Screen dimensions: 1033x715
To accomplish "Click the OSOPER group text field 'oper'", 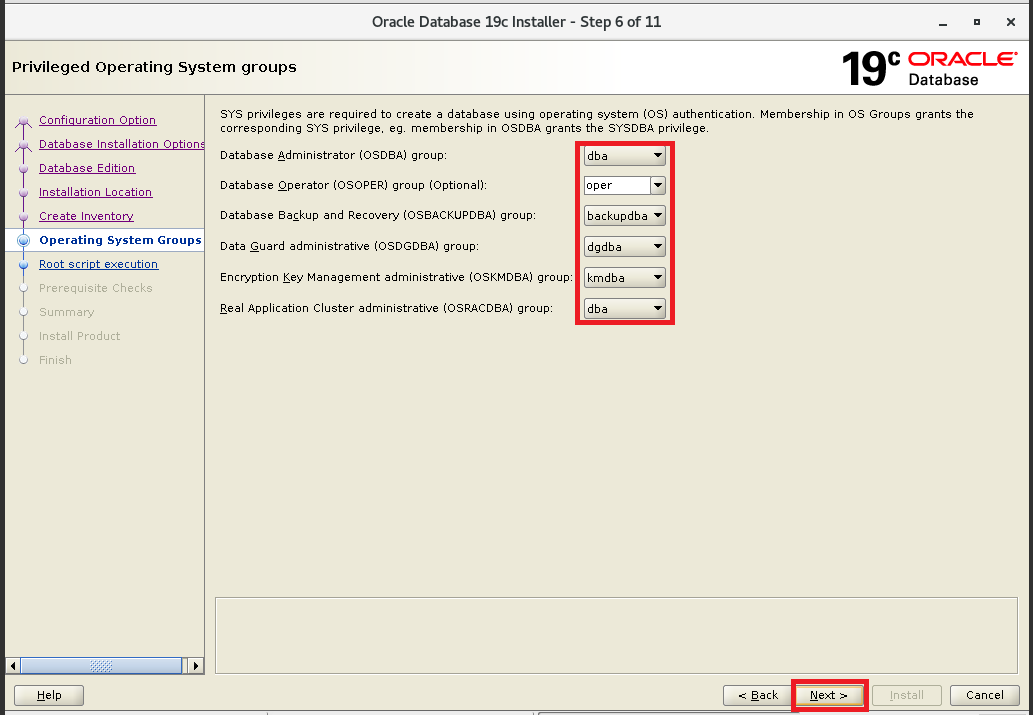I will tap(617, 185).
